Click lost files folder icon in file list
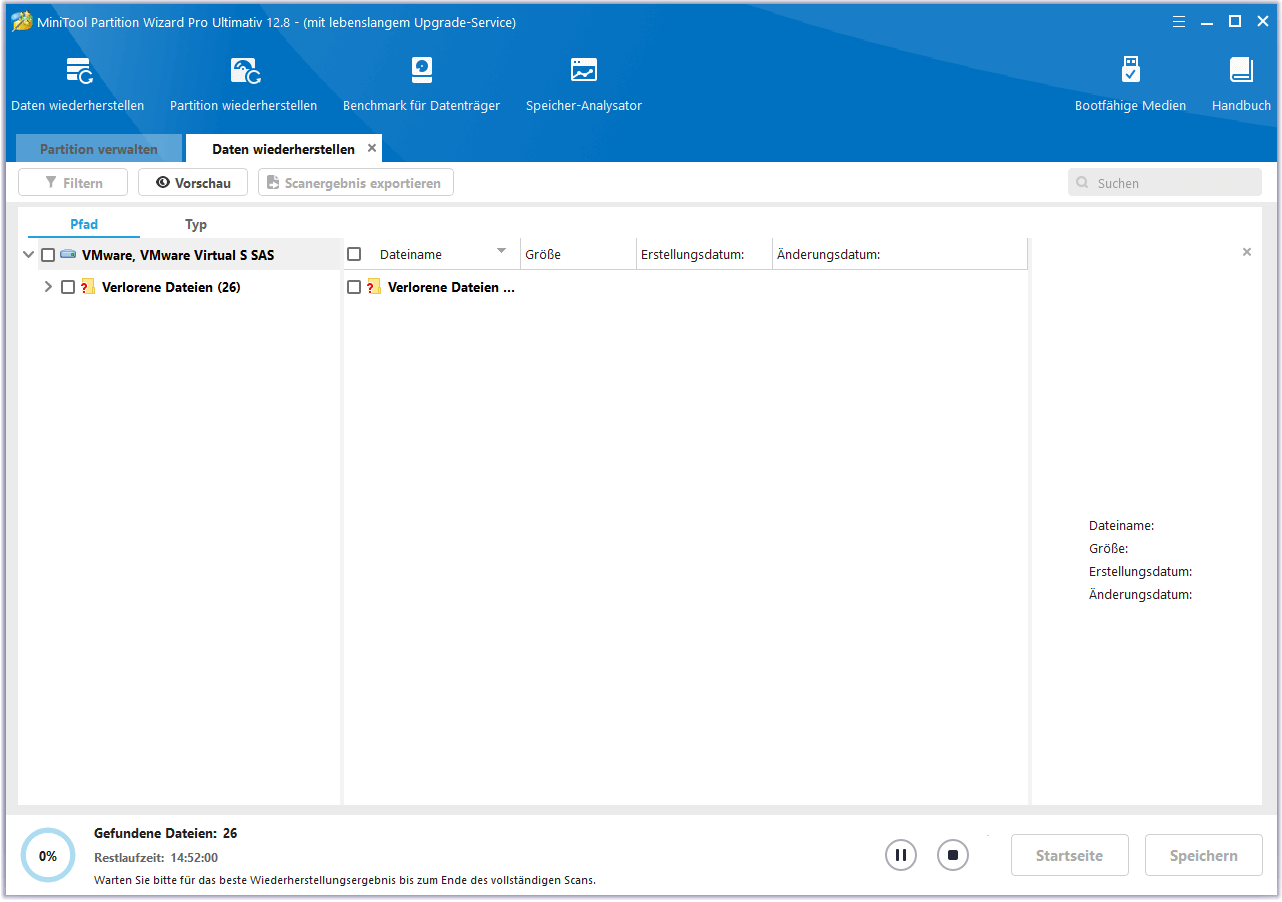Viewport: 1282px width, 902px height. (x=374, y=287)
